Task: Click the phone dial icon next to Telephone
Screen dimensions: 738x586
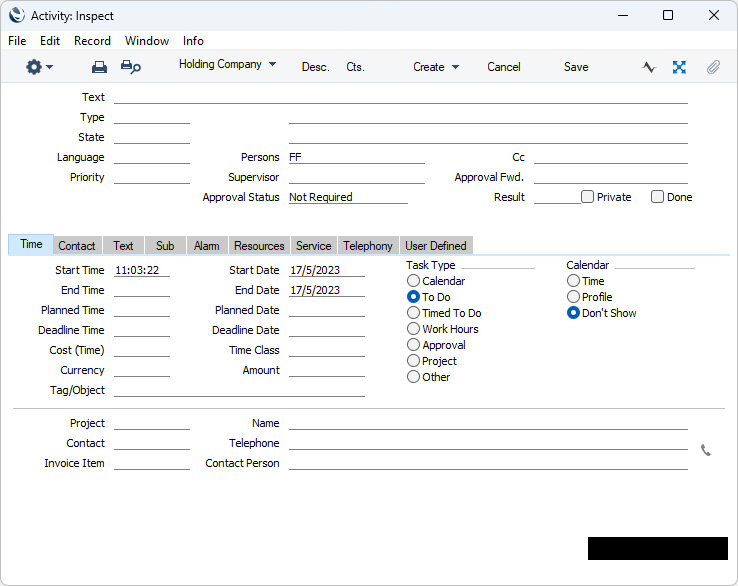Action: coord(706,450)
